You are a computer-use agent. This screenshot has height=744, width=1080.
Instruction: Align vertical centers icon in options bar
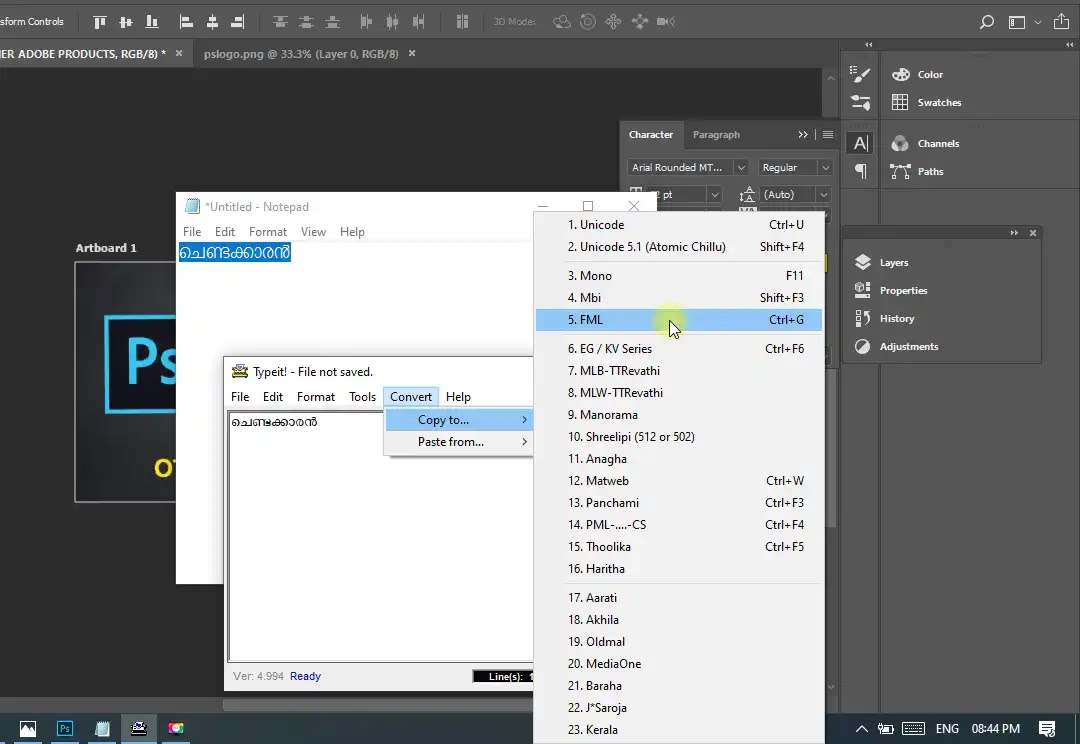click(126, 22)
